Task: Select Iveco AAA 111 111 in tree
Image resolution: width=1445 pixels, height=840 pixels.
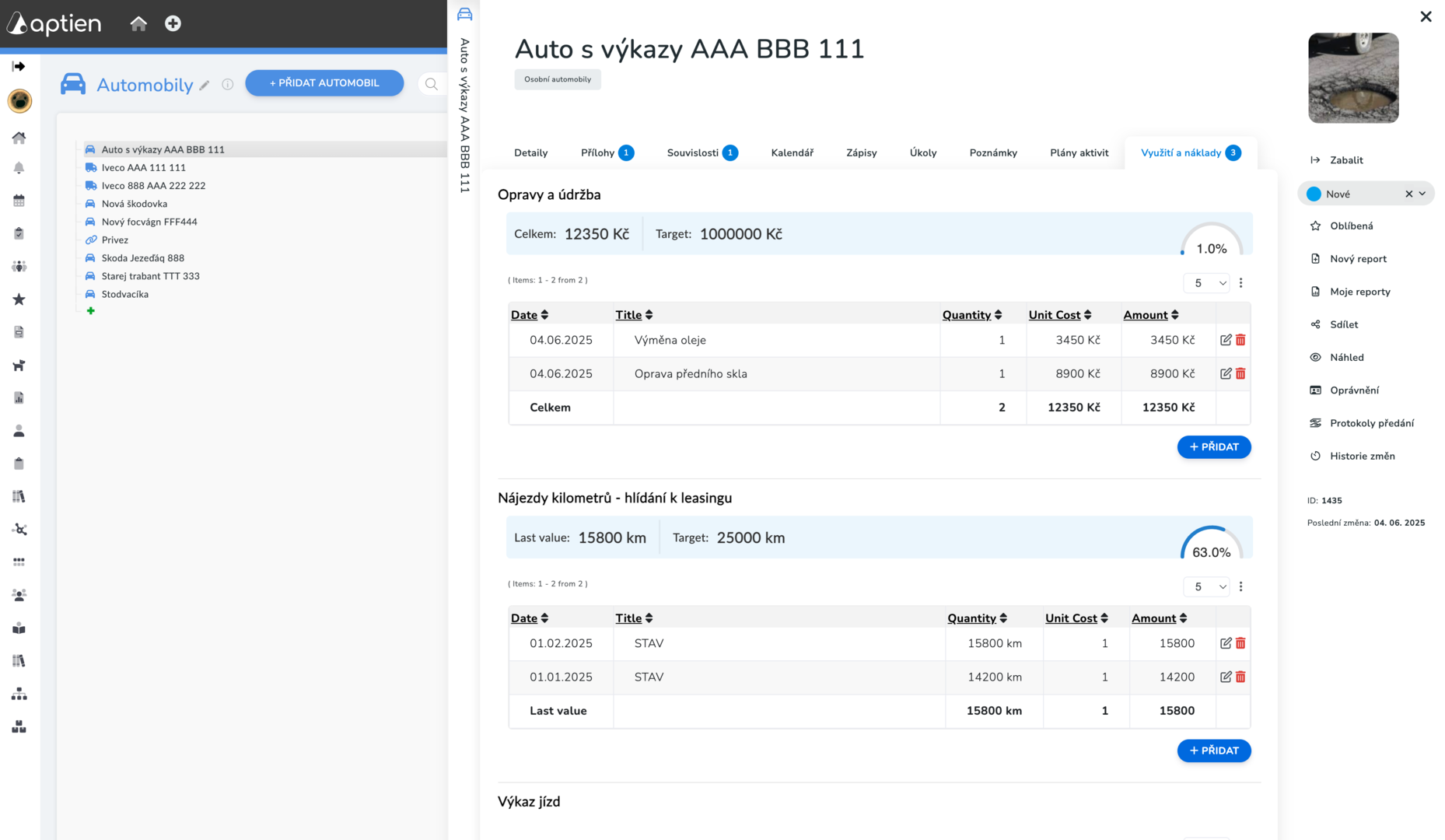Action: coord(144,167)
